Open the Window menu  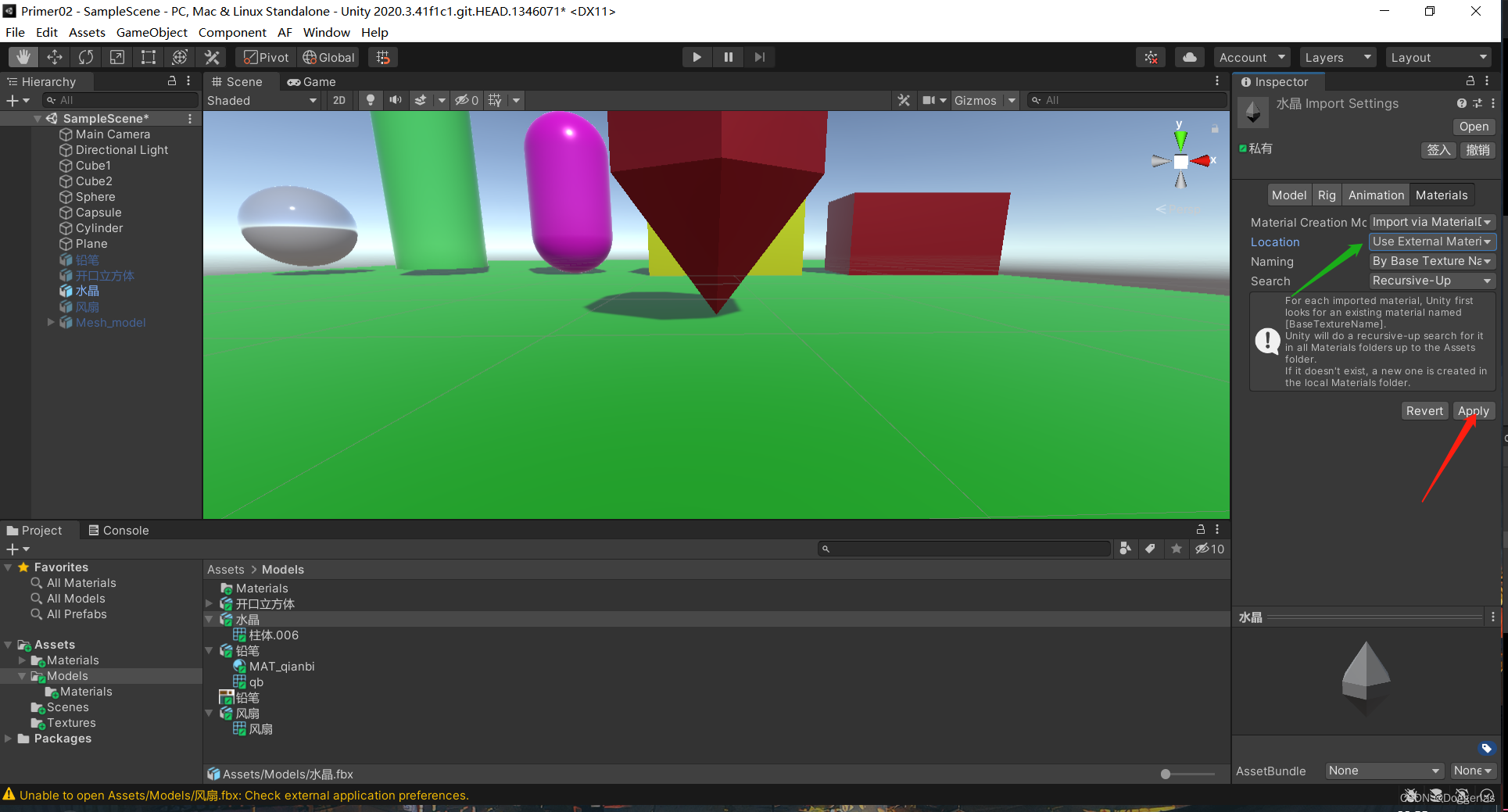[x=326, y=32]
